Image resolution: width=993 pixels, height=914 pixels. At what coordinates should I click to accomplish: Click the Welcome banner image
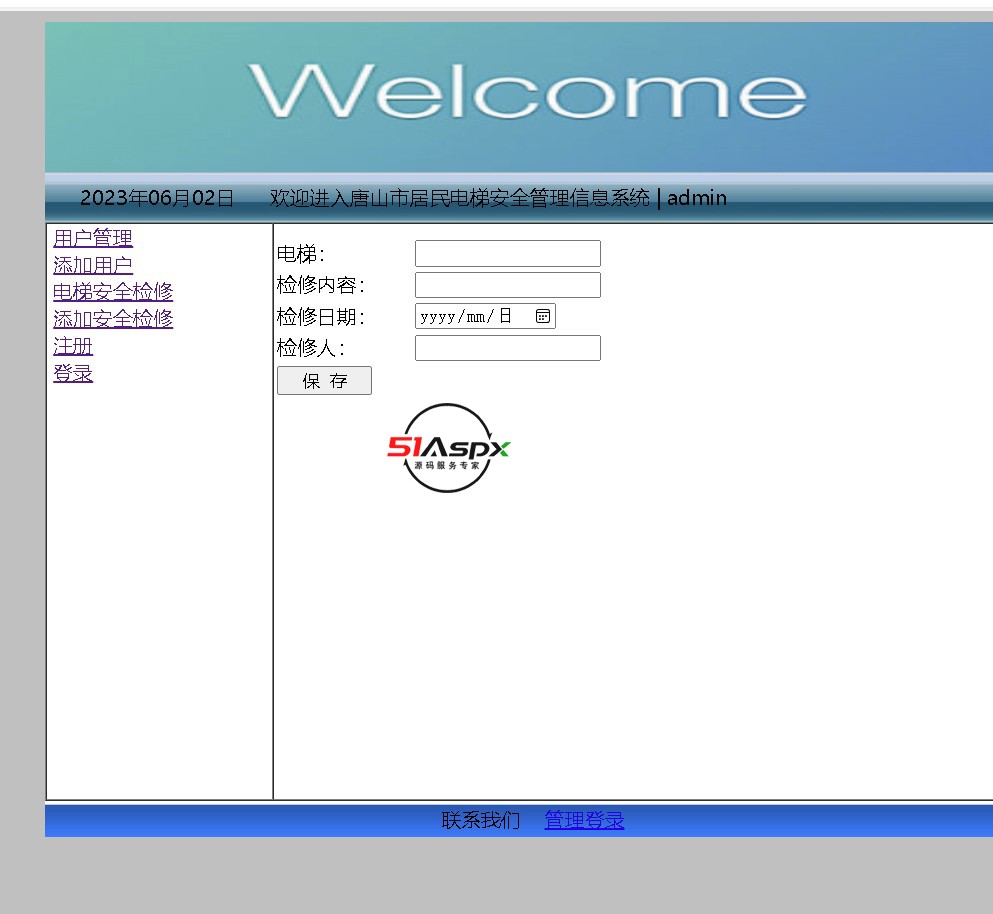click(519, 97)
